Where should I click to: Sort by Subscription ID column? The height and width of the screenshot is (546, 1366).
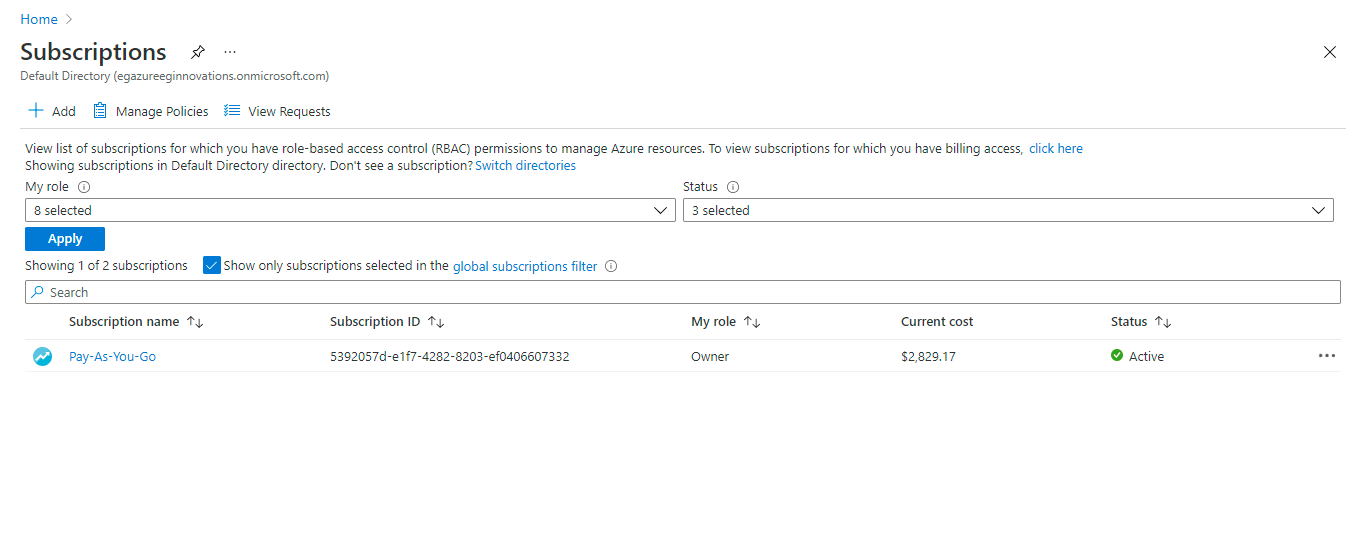pos(387,322)
